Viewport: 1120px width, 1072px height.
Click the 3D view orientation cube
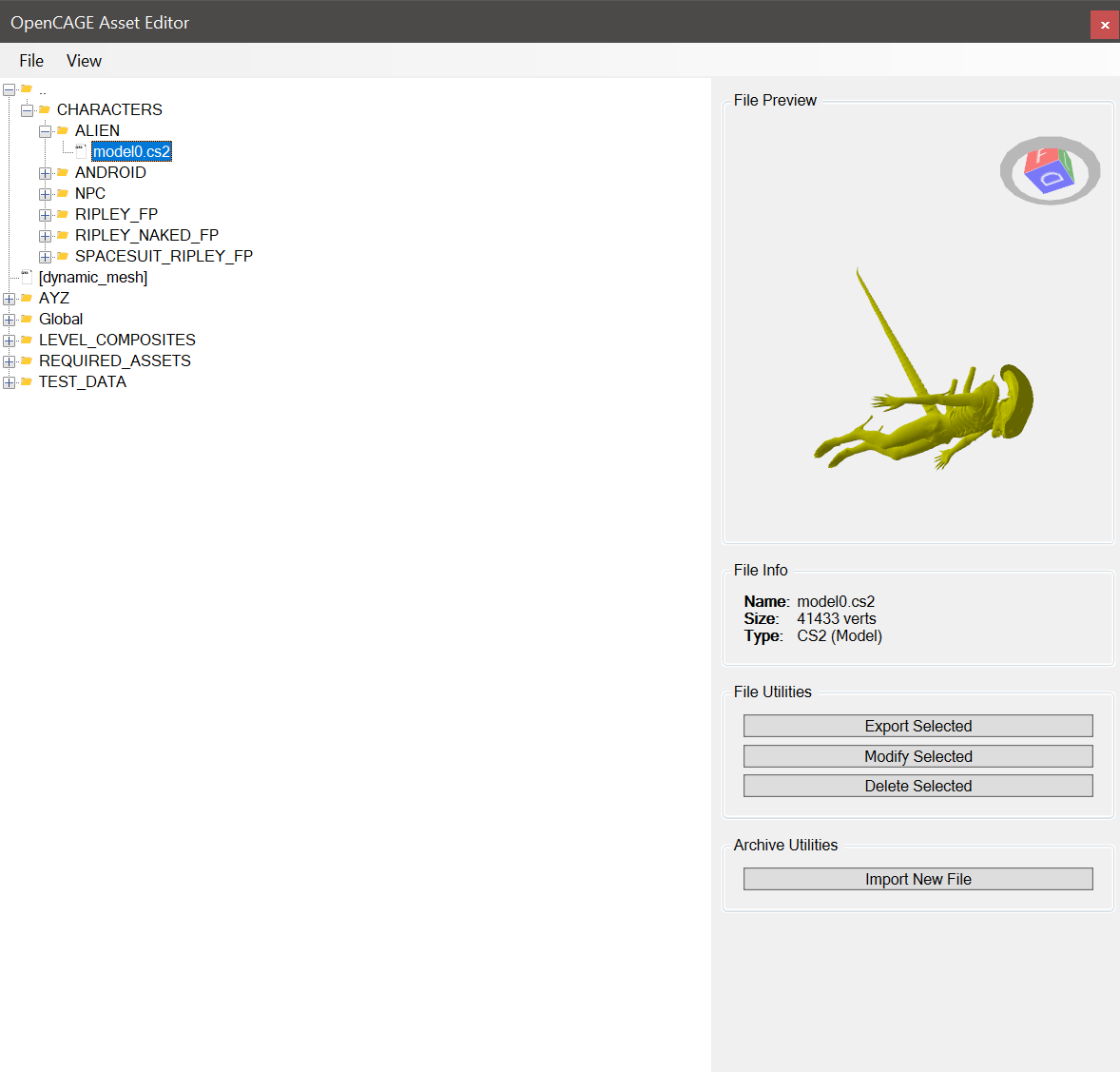click(1050, 171)
